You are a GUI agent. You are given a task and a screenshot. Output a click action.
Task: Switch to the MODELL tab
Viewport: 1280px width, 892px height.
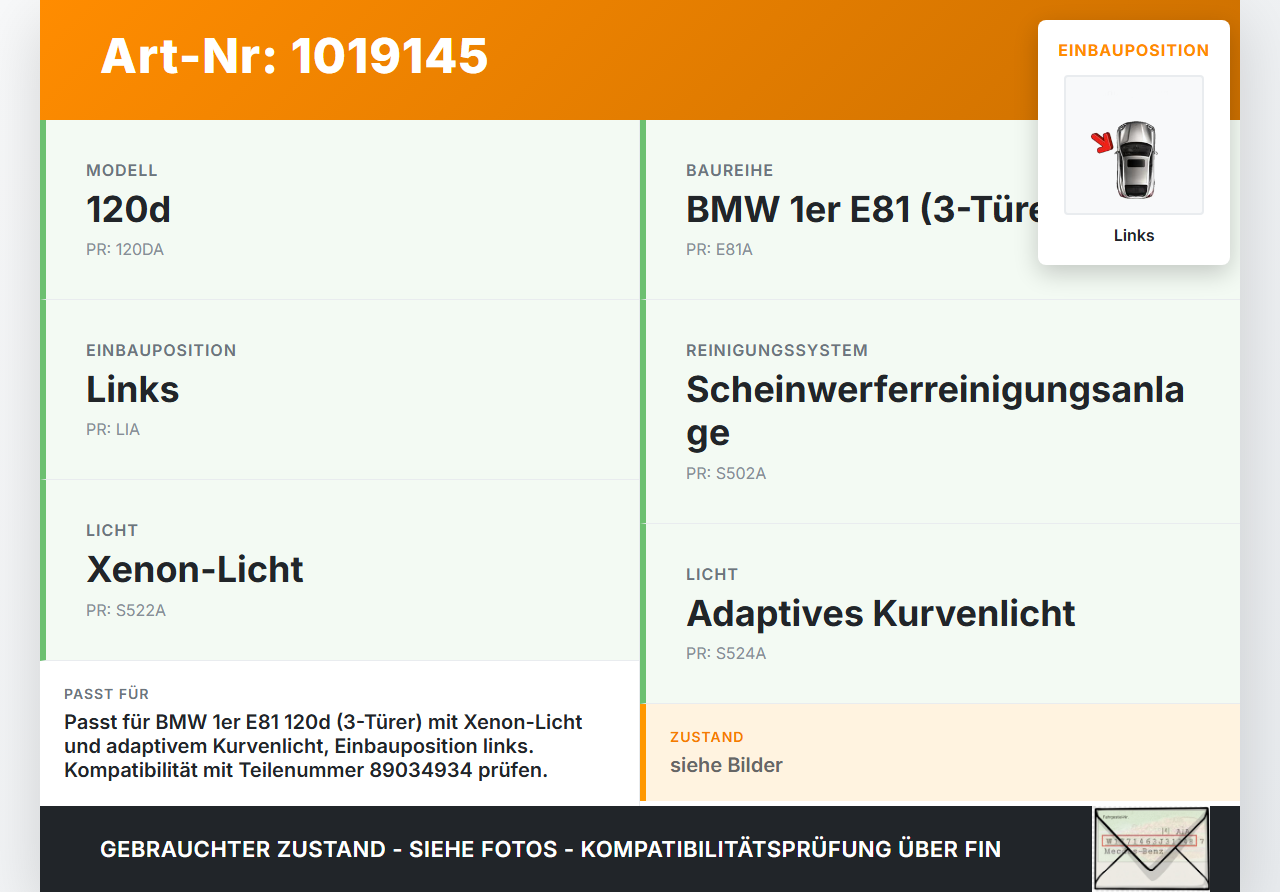(x=122, y=170)
